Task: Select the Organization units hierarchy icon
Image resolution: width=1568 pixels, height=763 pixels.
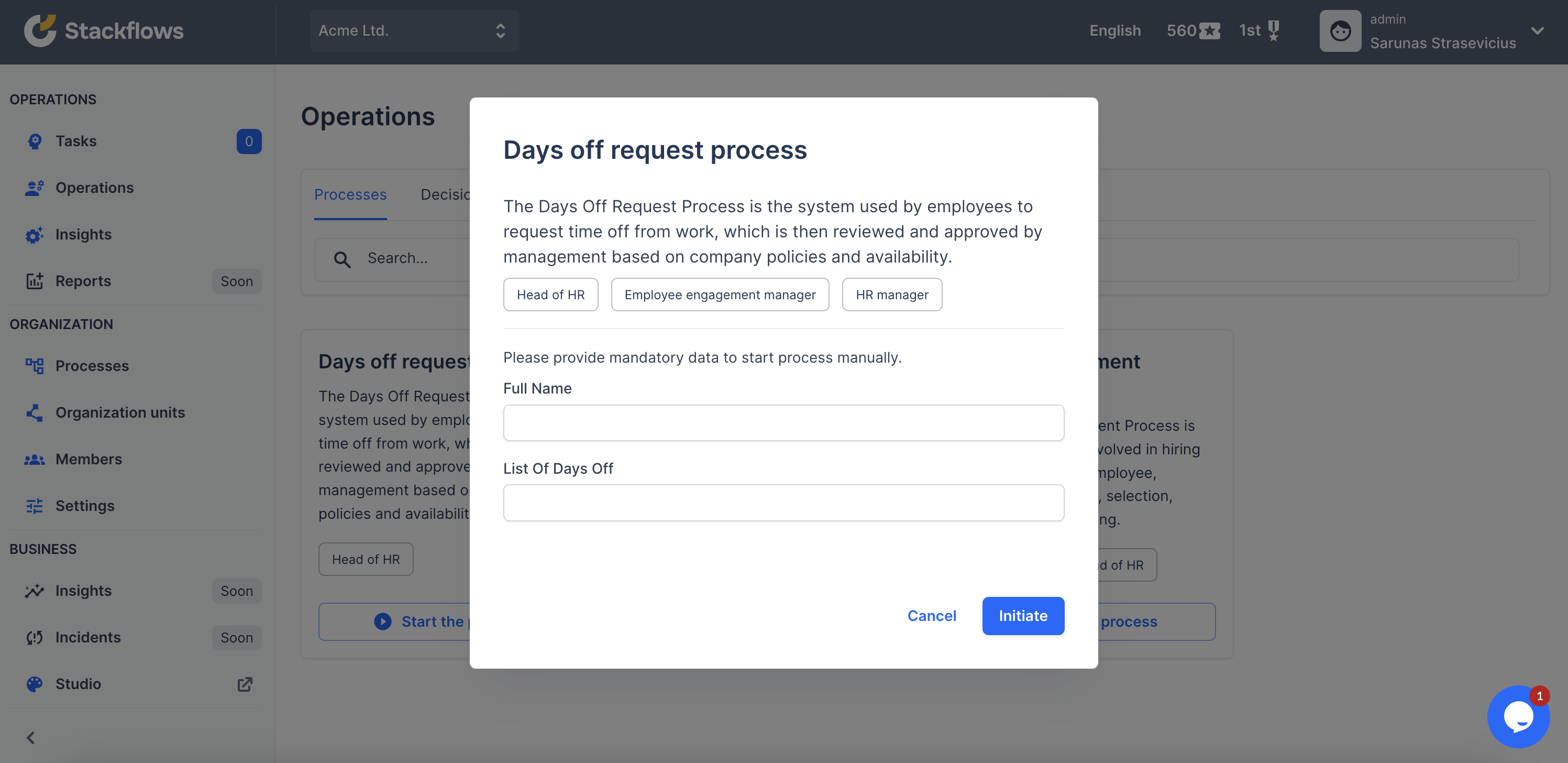Action: (x=34, y=412)
